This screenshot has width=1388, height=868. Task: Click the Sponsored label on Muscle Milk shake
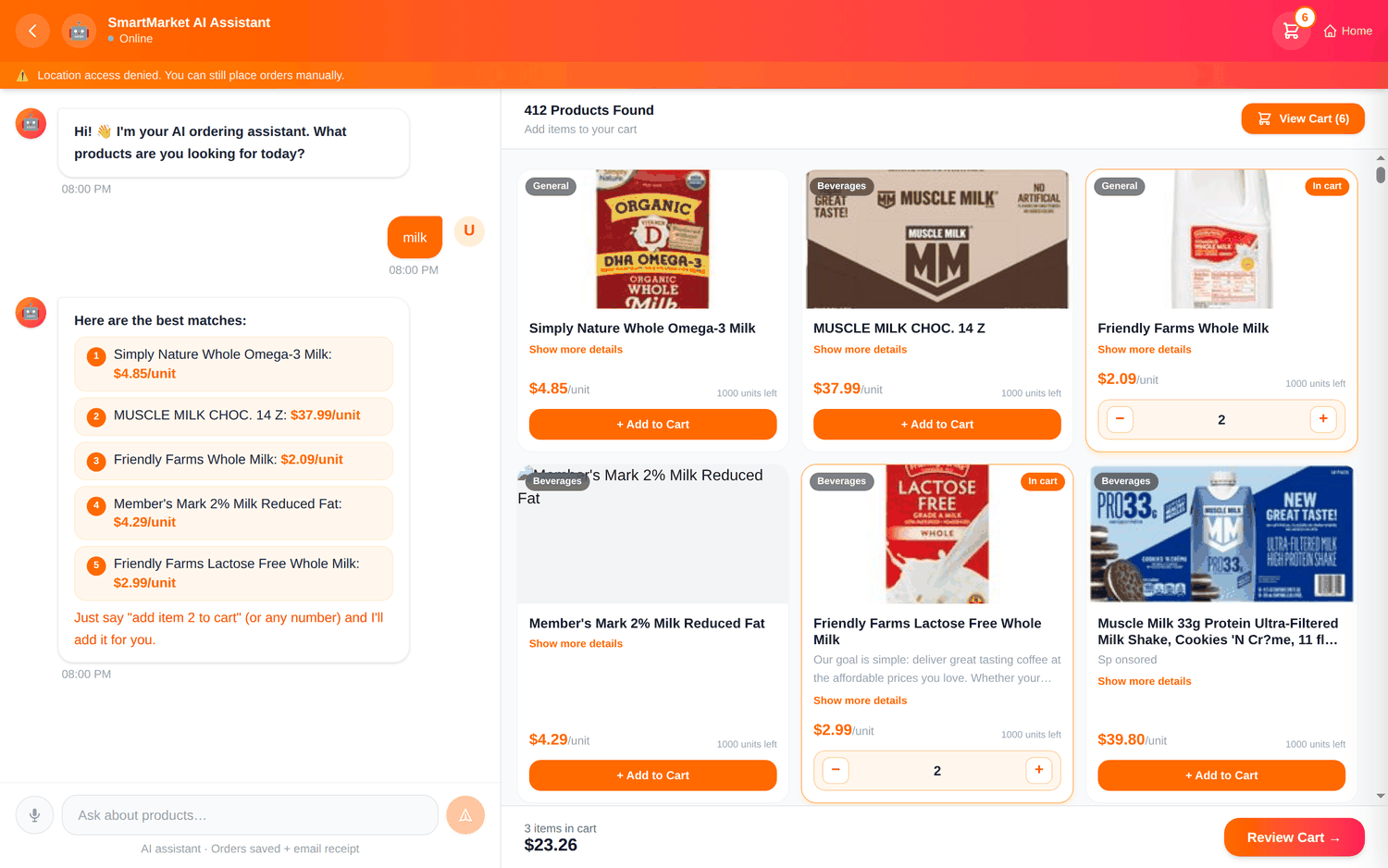pos(1127,660)
